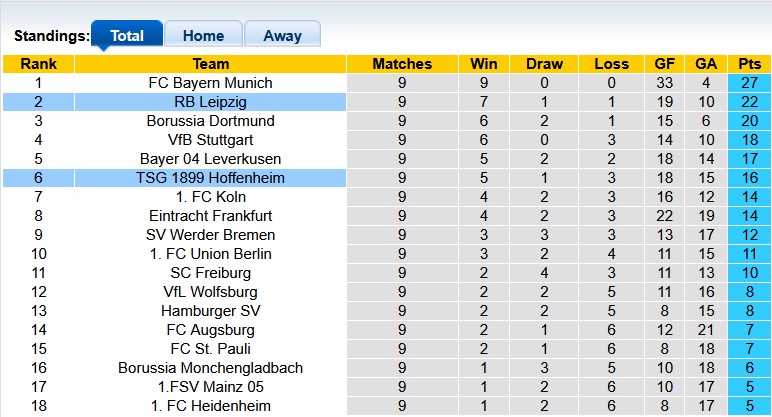Select the RB Leipzig team row

[210, 102]
